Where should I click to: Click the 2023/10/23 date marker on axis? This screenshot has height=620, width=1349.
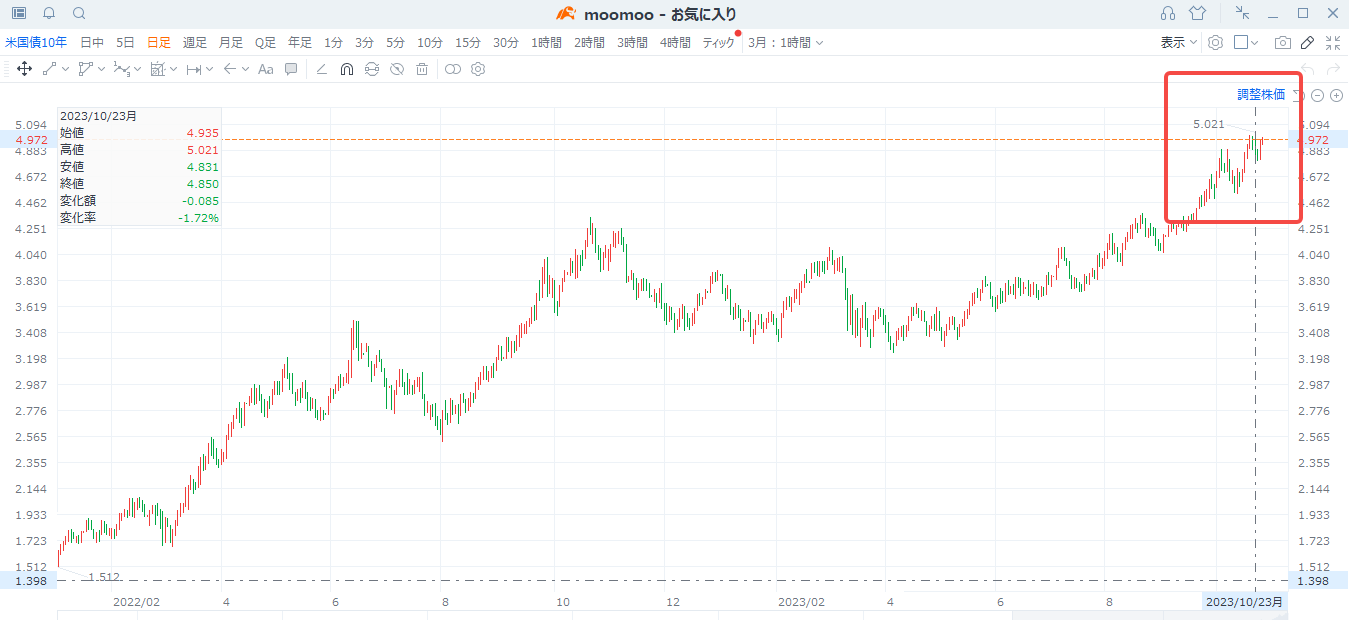[1244, 602]
